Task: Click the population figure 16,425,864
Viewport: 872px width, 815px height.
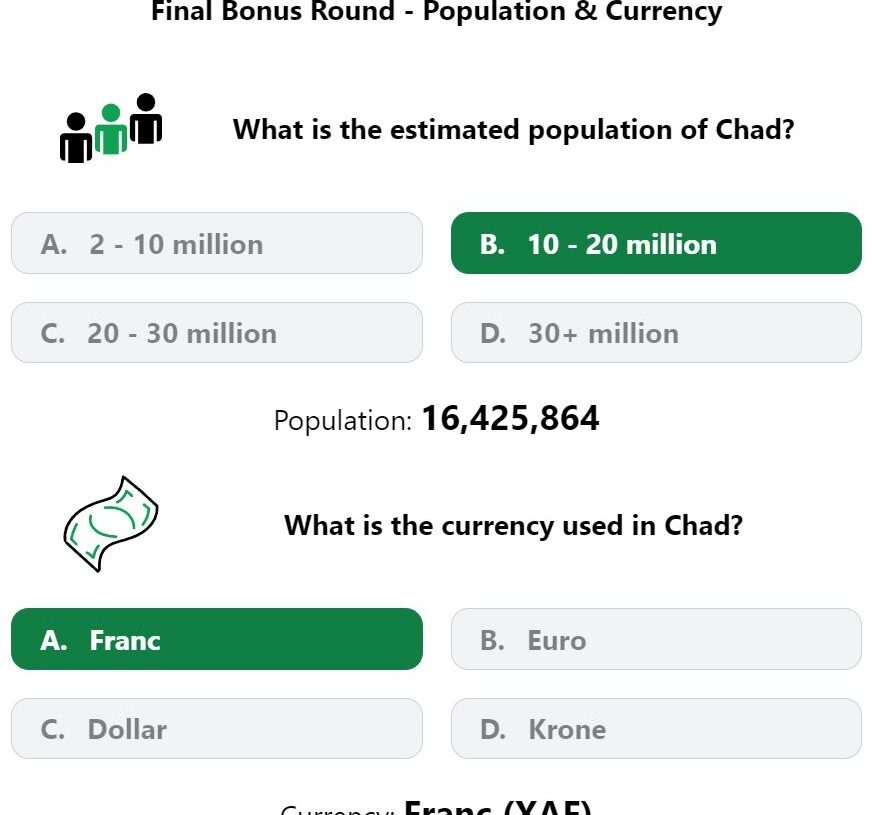Action: click(511, 418)
